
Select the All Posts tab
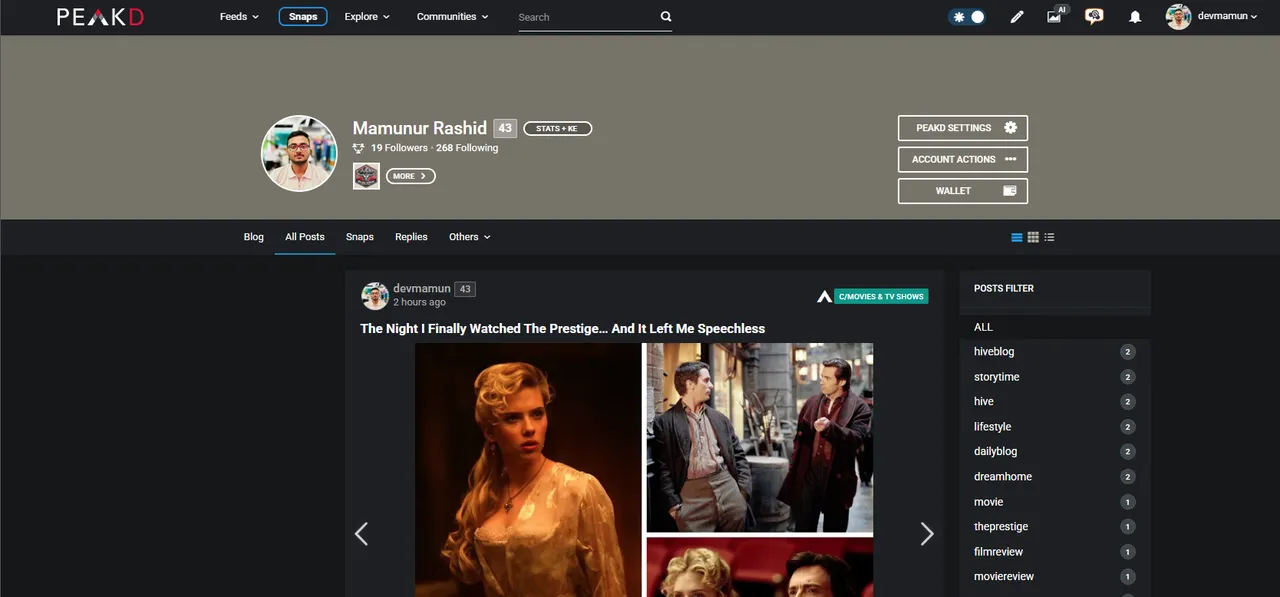(305, 237)
